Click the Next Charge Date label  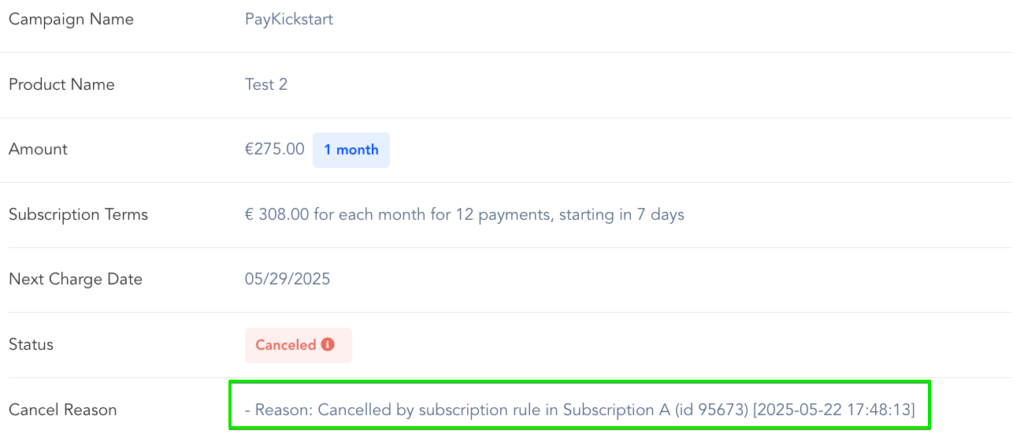coord(75,279)
